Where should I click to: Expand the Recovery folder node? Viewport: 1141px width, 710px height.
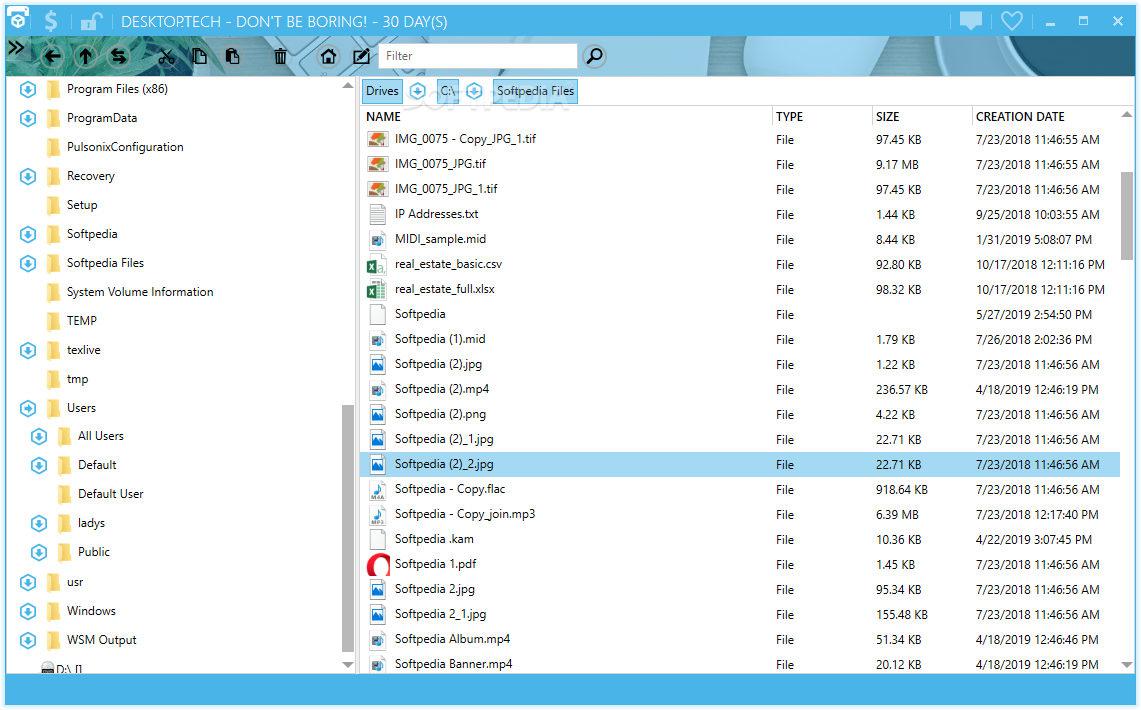click(28, 177)
